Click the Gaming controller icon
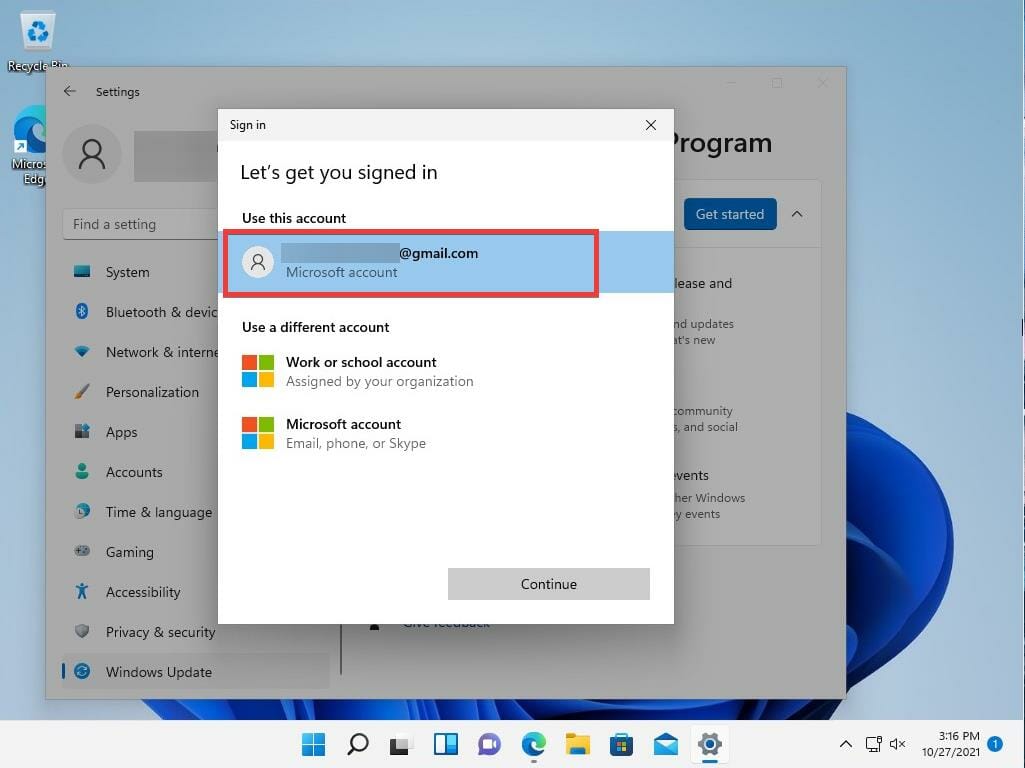Screen dimensions: 1025x768 coord(82,551)
